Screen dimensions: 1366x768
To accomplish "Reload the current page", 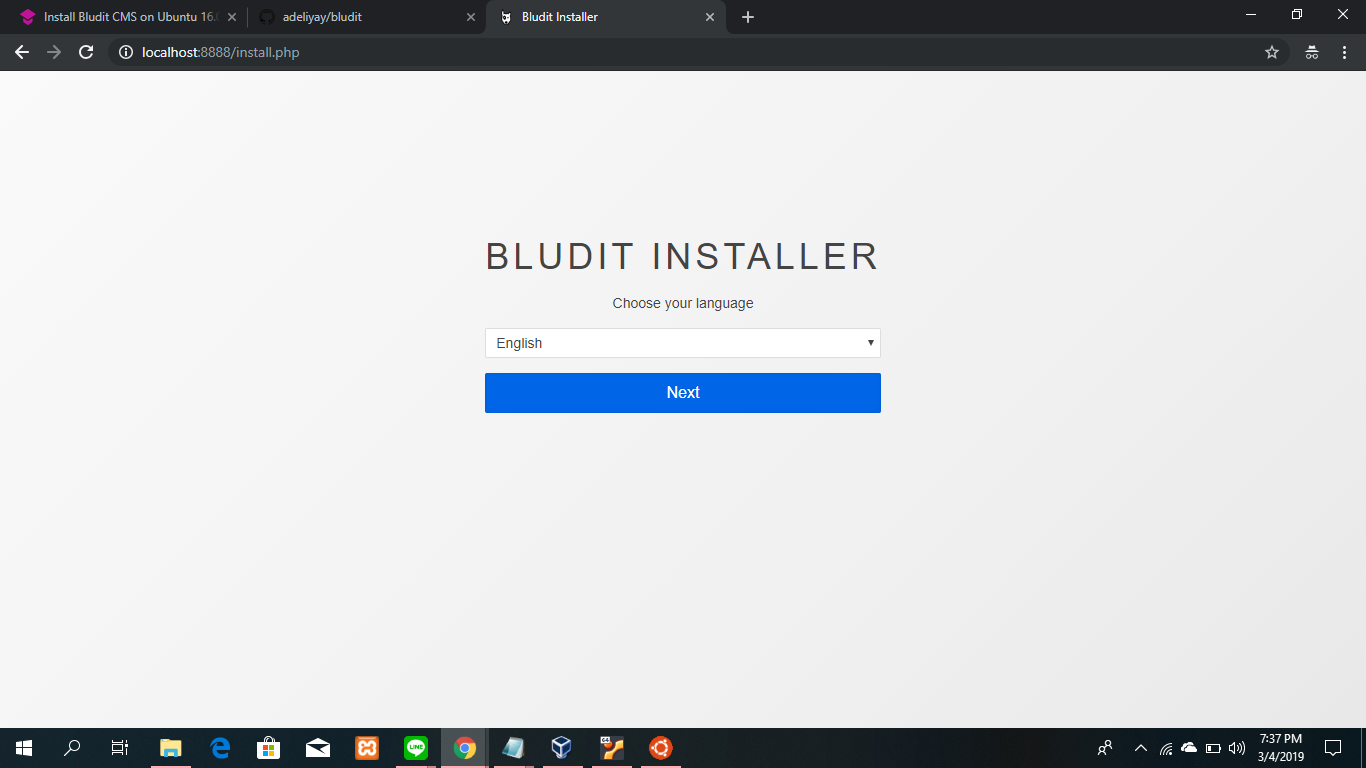I will [x=86, y=52].
